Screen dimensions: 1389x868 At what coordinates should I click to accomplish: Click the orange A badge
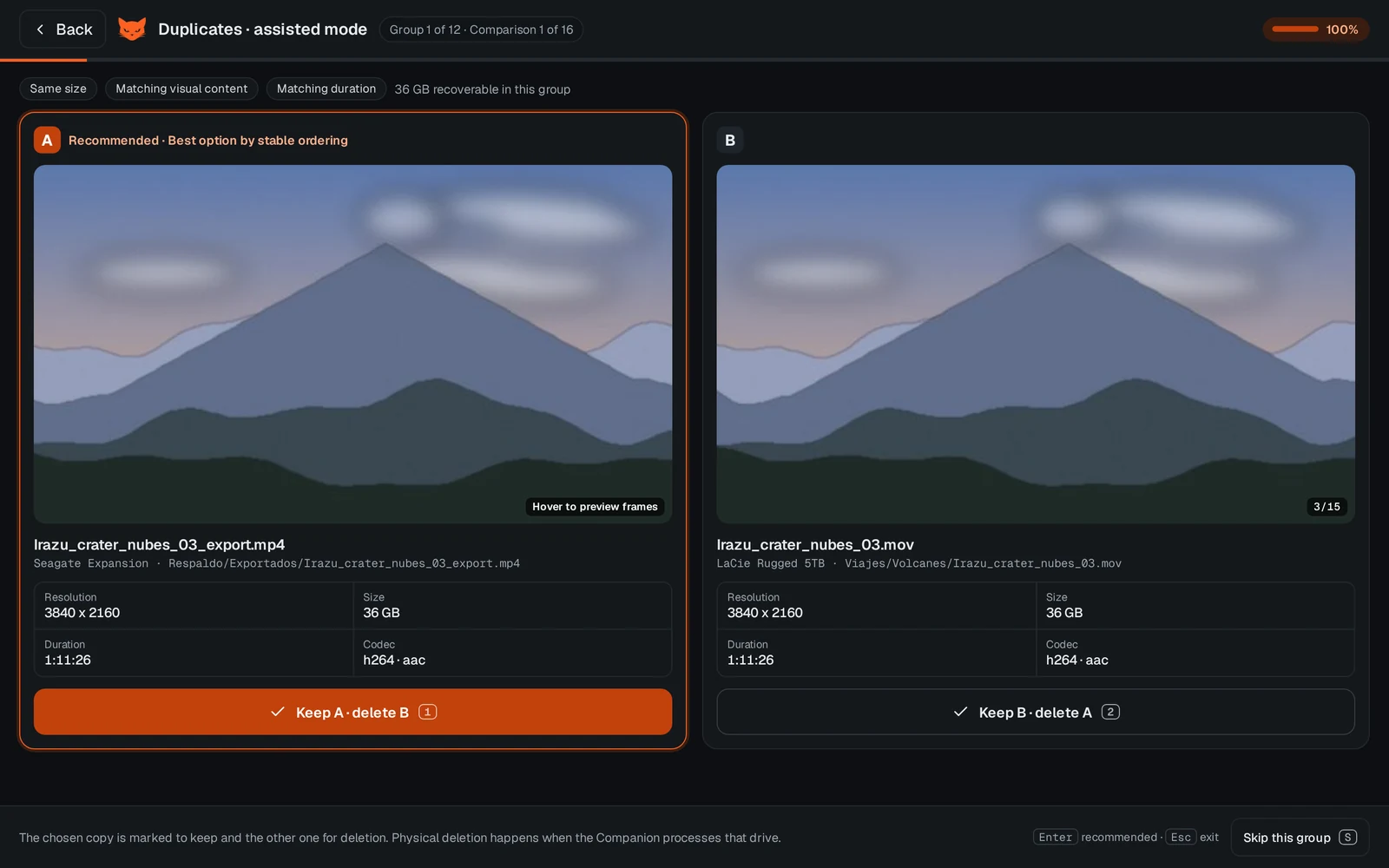(x=47, y=140)
